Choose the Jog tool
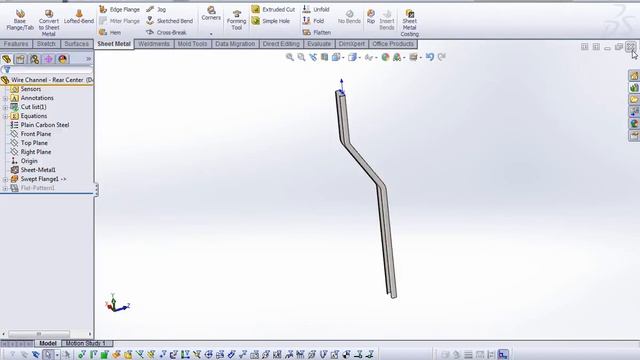 point(156,9)
